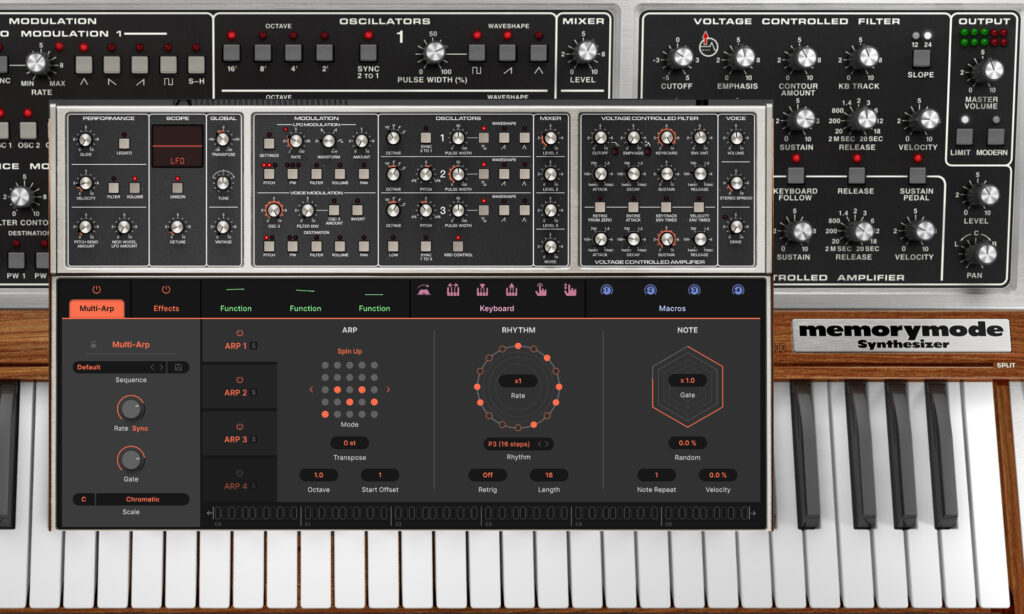Open the third Function tab
The width and height of the screenshot is (1024, 614).
click(374, 308)
